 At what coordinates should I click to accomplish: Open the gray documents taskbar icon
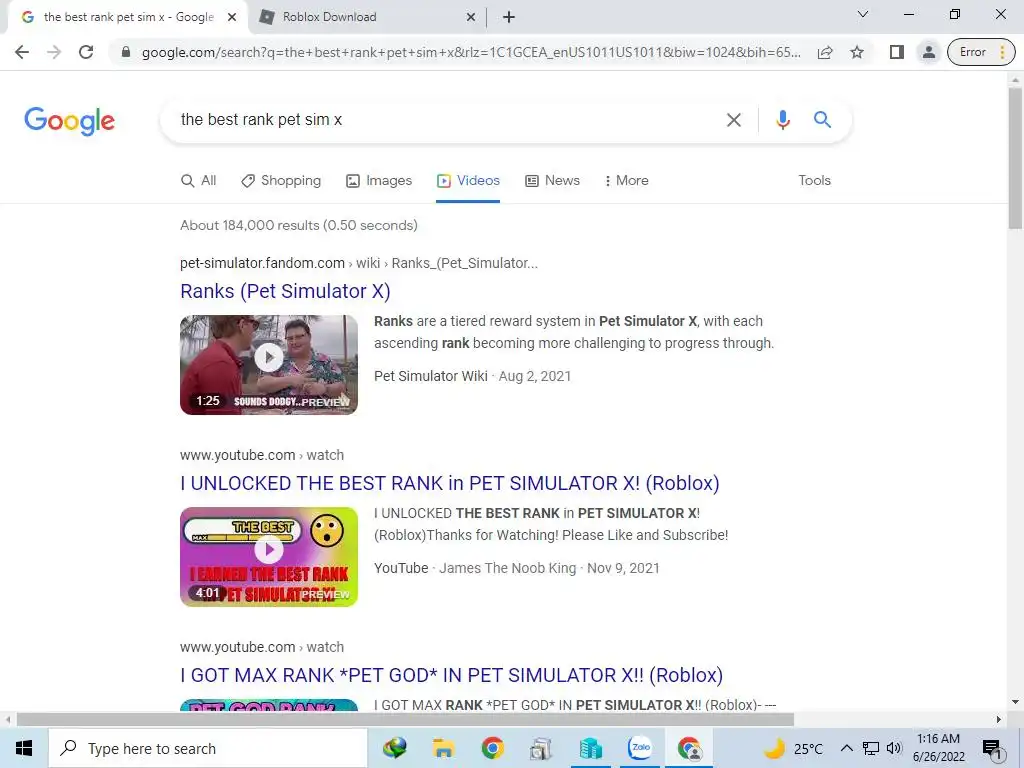coord(541,748)
